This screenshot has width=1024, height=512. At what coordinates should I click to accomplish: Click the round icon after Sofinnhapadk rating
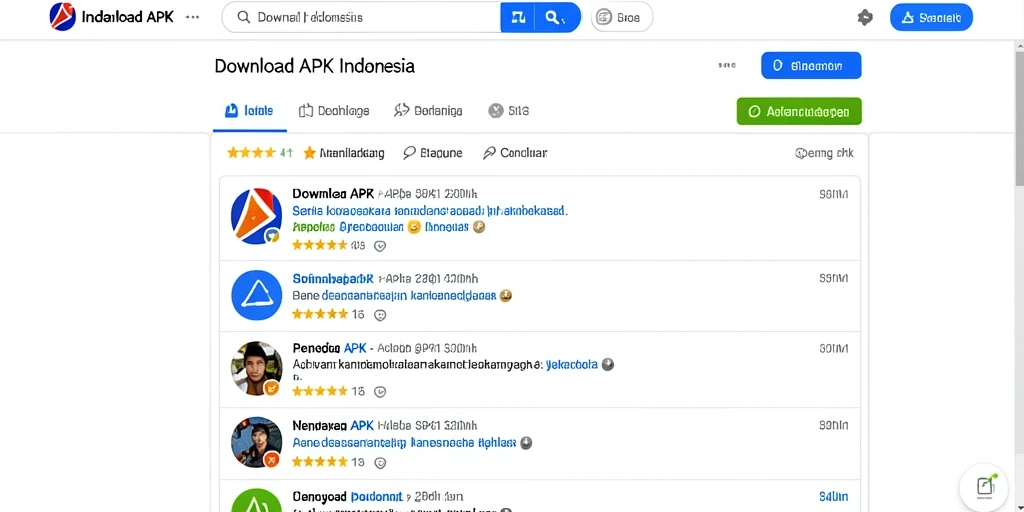click(x=380, y=315)
